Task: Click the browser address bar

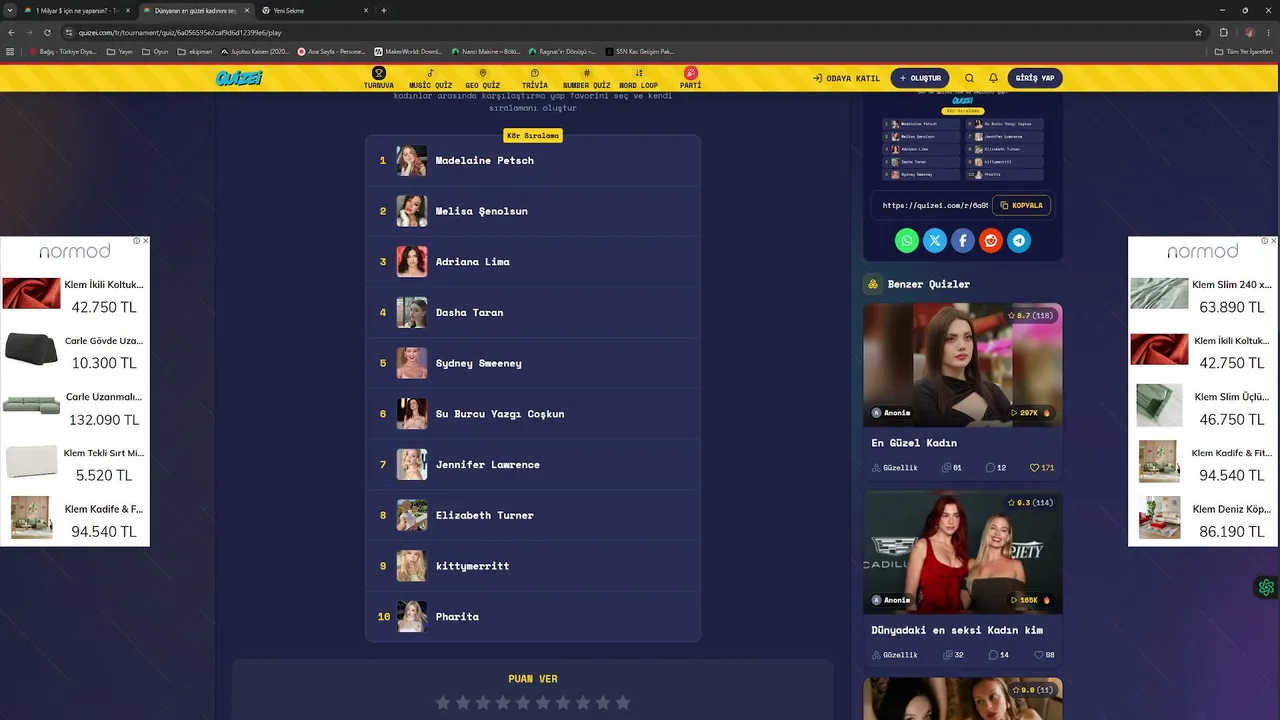Action: click(x=630, y=32)
